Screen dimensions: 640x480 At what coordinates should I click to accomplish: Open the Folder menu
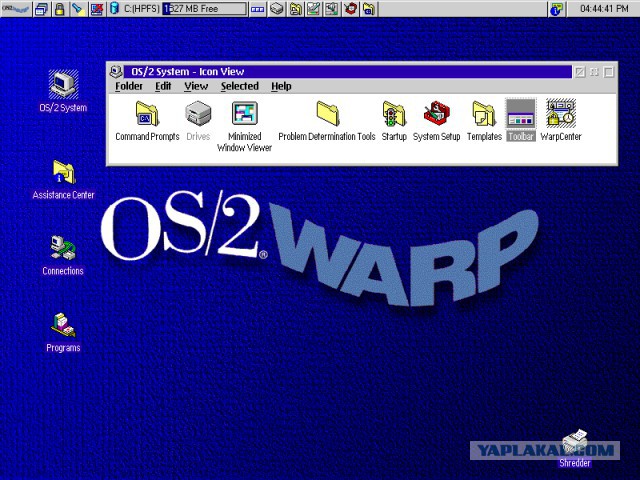[129, 86]
